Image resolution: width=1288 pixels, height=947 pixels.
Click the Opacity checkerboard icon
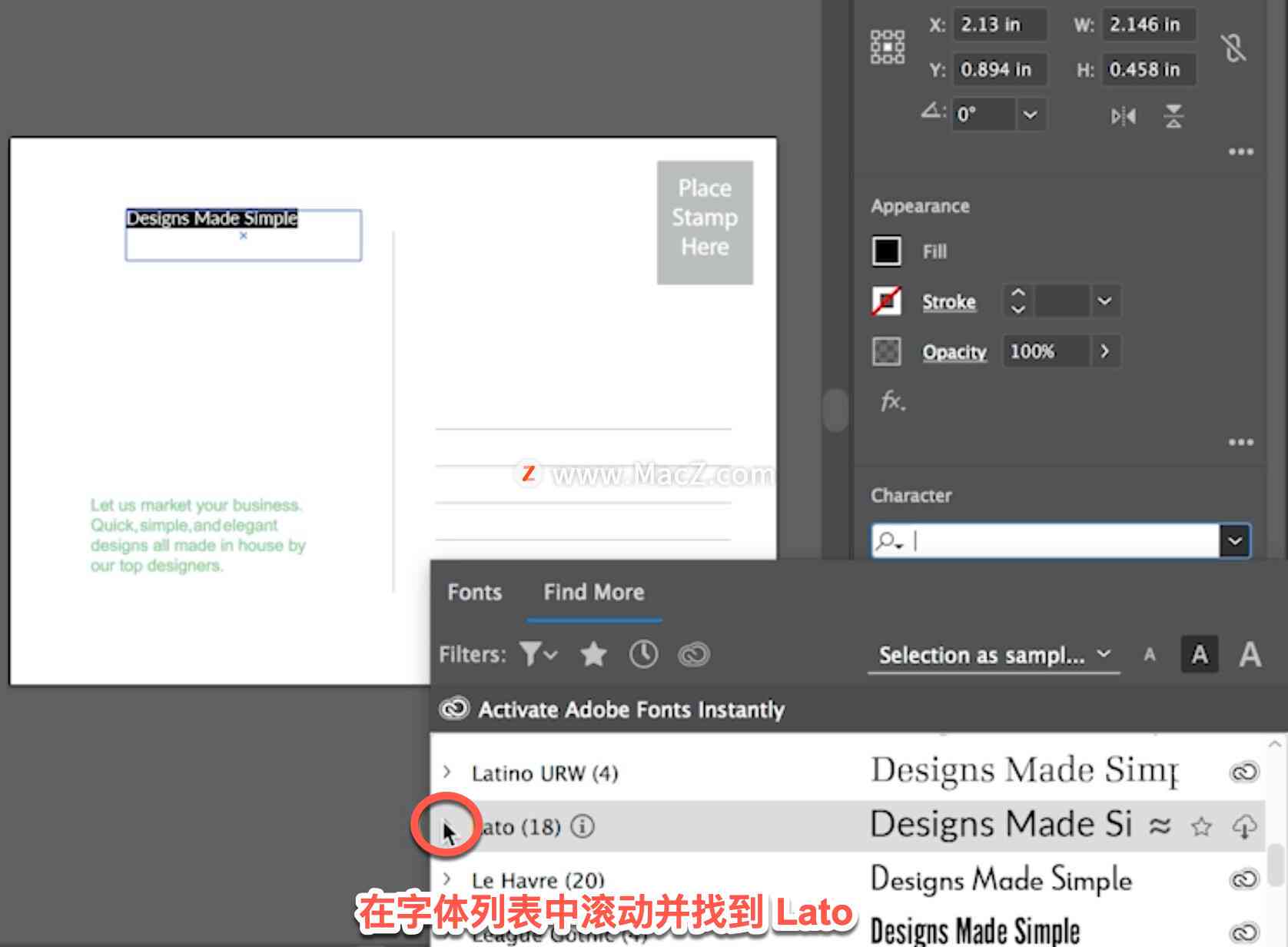point(886,351)
